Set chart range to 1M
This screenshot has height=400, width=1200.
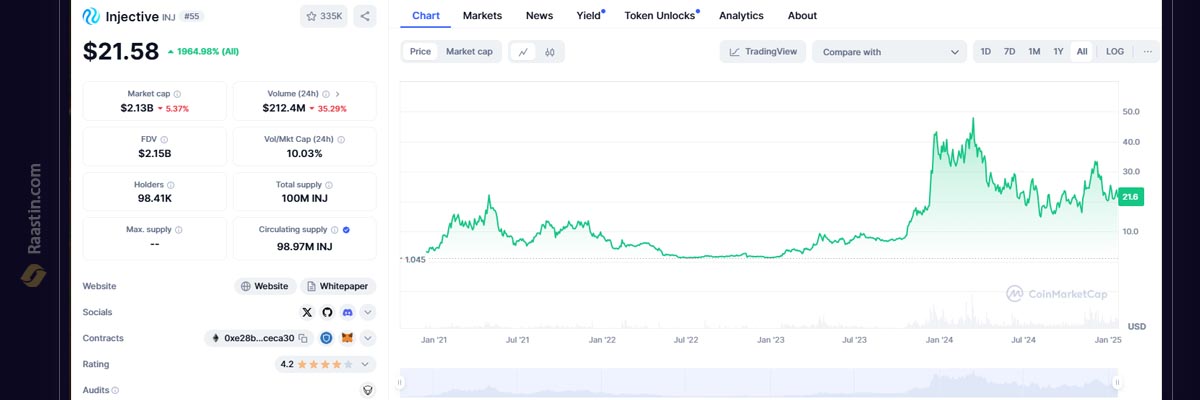[x=1034, y=52]
